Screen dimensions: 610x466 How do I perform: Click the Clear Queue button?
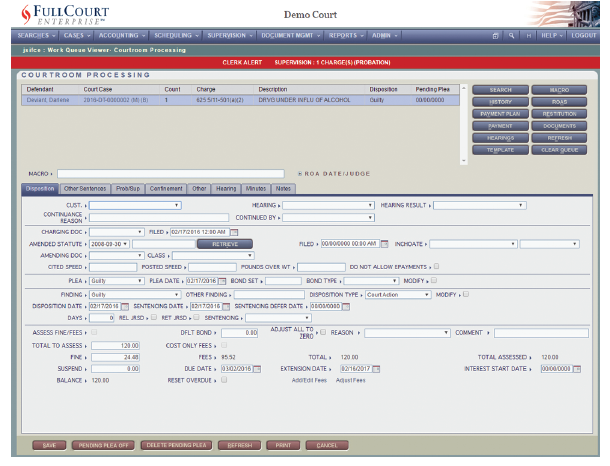559,150
